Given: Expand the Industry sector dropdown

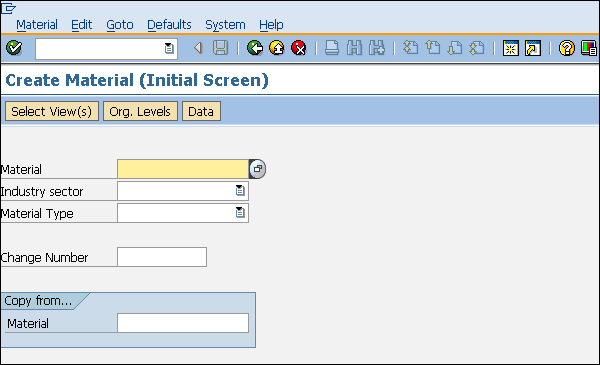Looking at the screenshot, I should point(240,191).
